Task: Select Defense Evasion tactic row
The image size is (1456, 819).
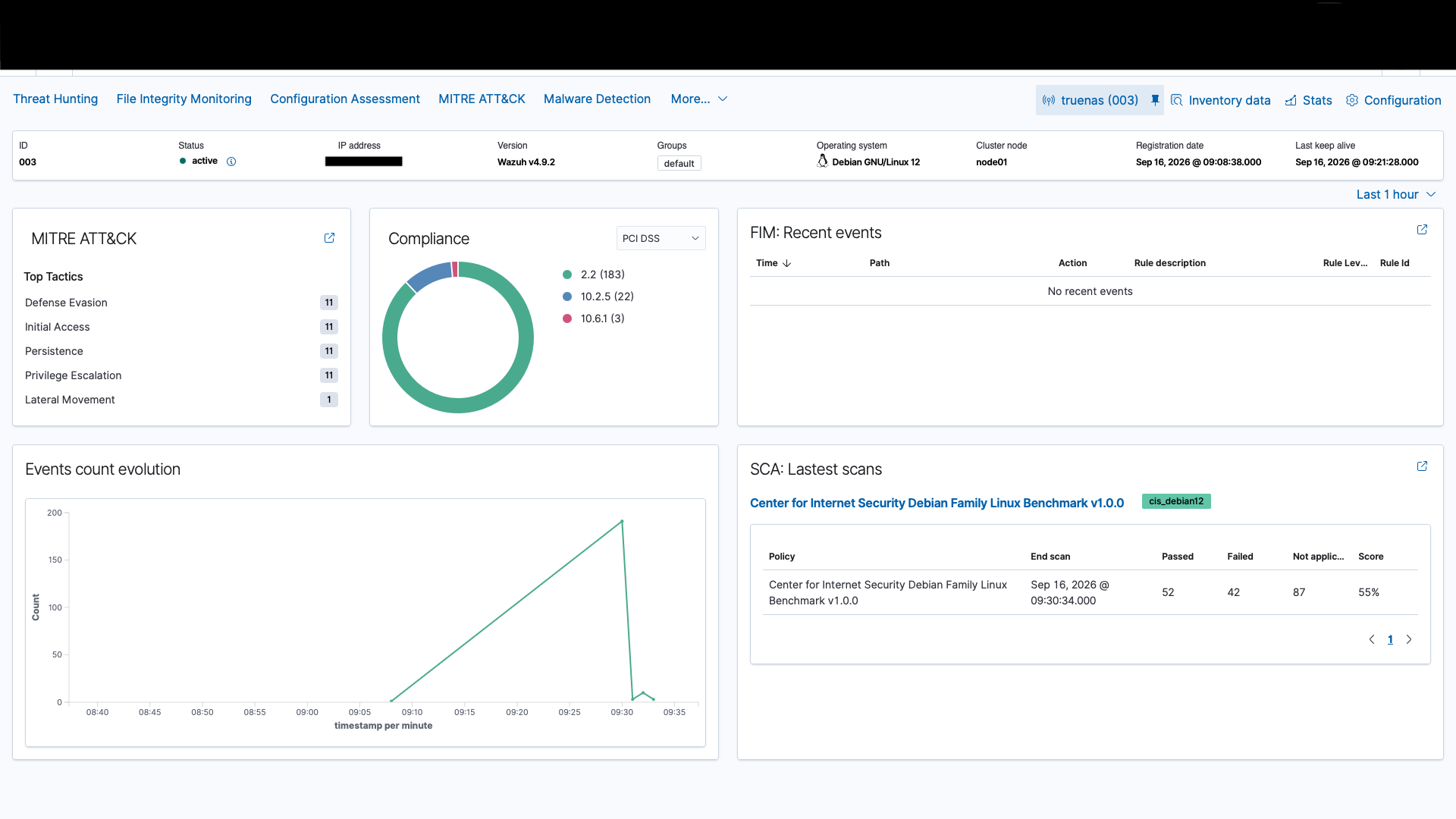Action: coord(181,303)
